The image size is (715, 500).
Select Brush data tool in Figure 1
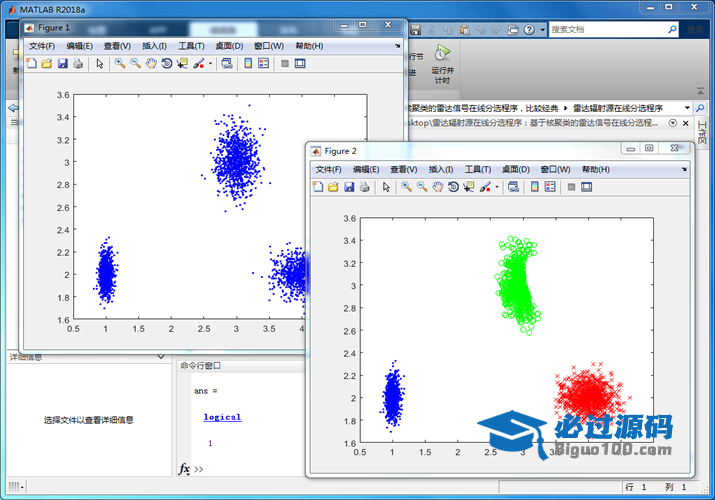click(198, 64)
